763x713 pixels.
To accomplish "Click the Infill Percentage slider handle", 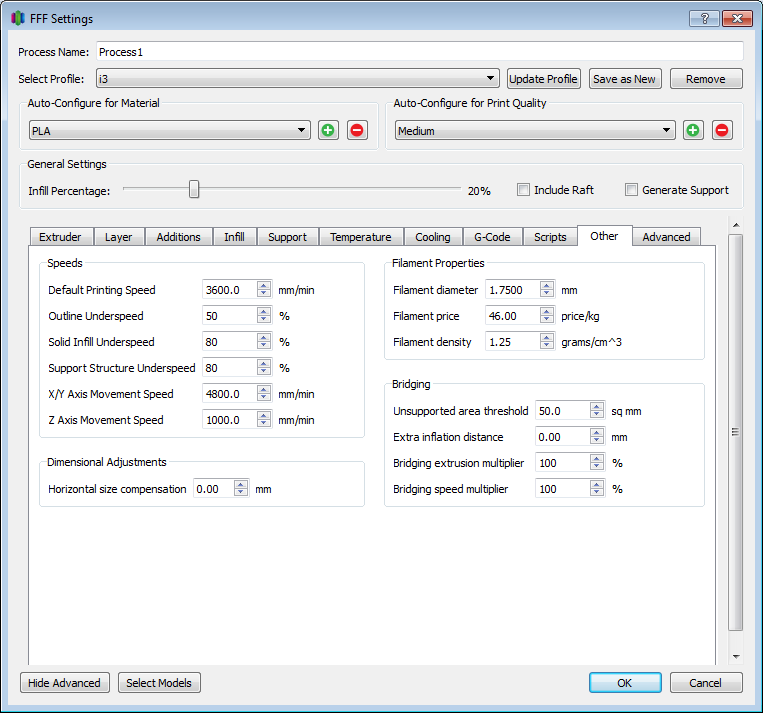I will point(194,189).
